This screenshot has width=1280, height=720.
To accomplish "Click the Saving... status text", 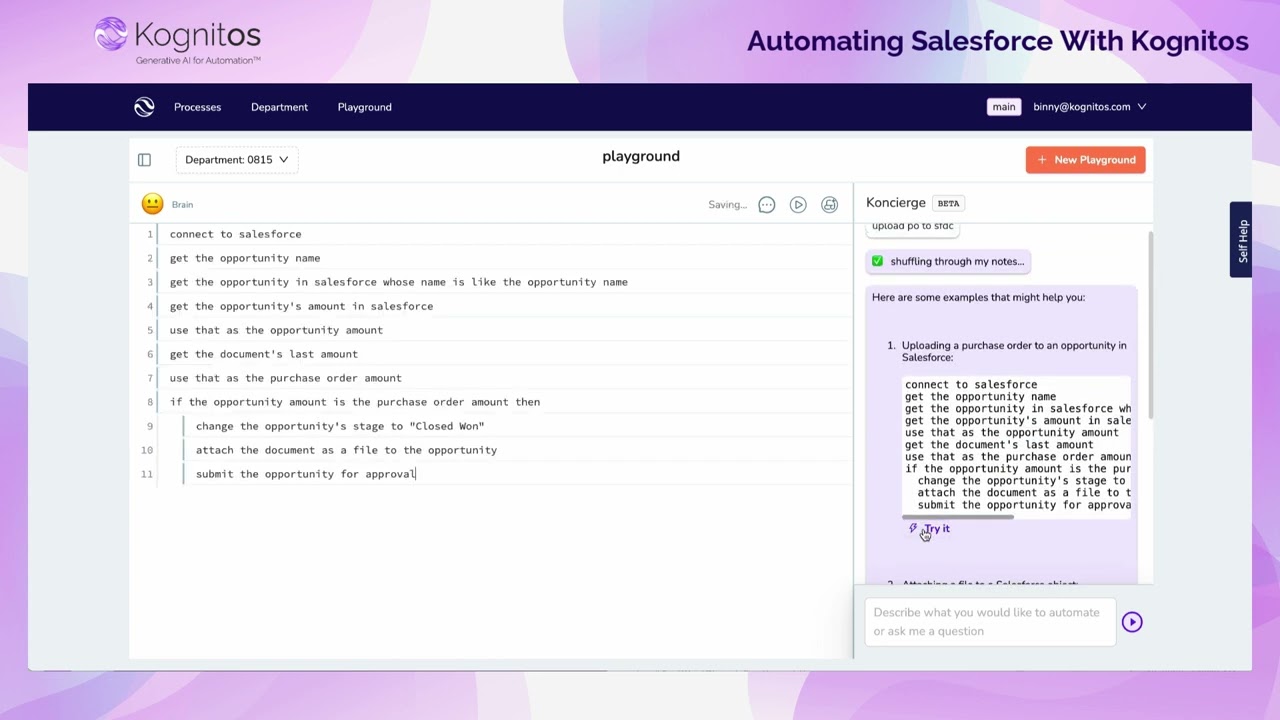I will click(727, 204).
